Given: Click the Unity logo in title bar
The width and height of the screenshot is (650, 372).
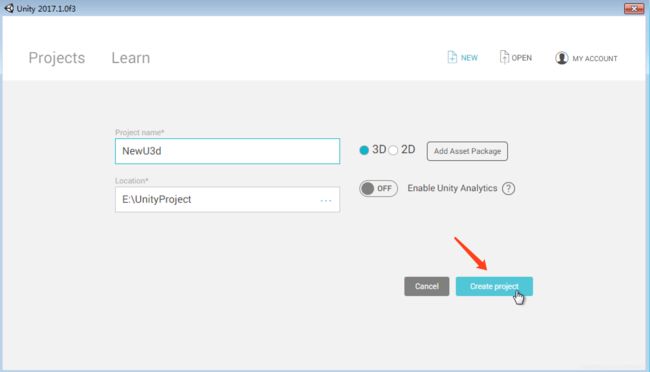Looking at the screenshot, I should point(9,8).
